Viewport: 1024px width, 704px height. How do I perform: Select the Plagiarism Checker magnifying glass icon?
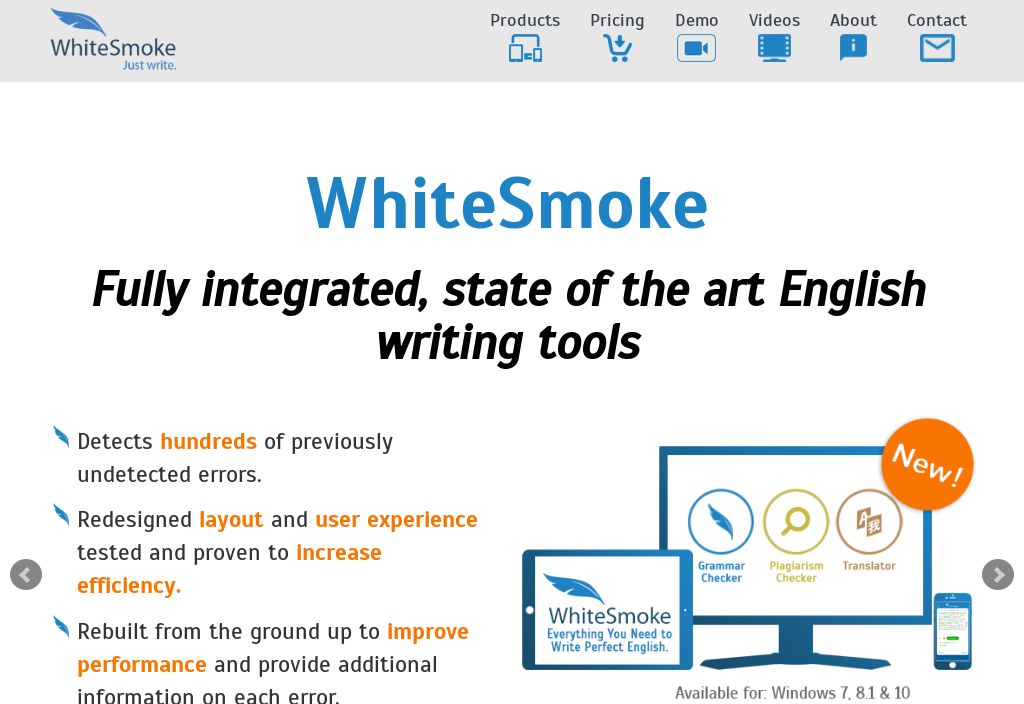click(795, 523)
